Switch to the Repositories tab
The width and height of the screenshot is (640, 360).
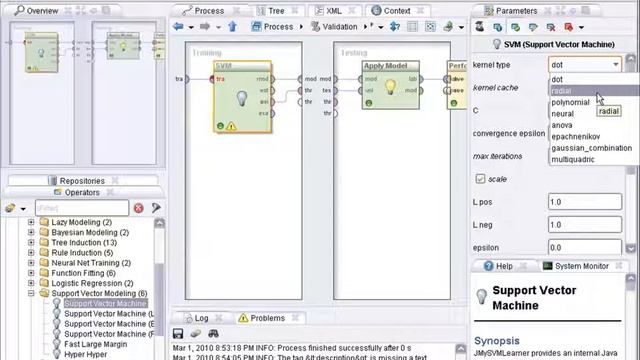82,180
